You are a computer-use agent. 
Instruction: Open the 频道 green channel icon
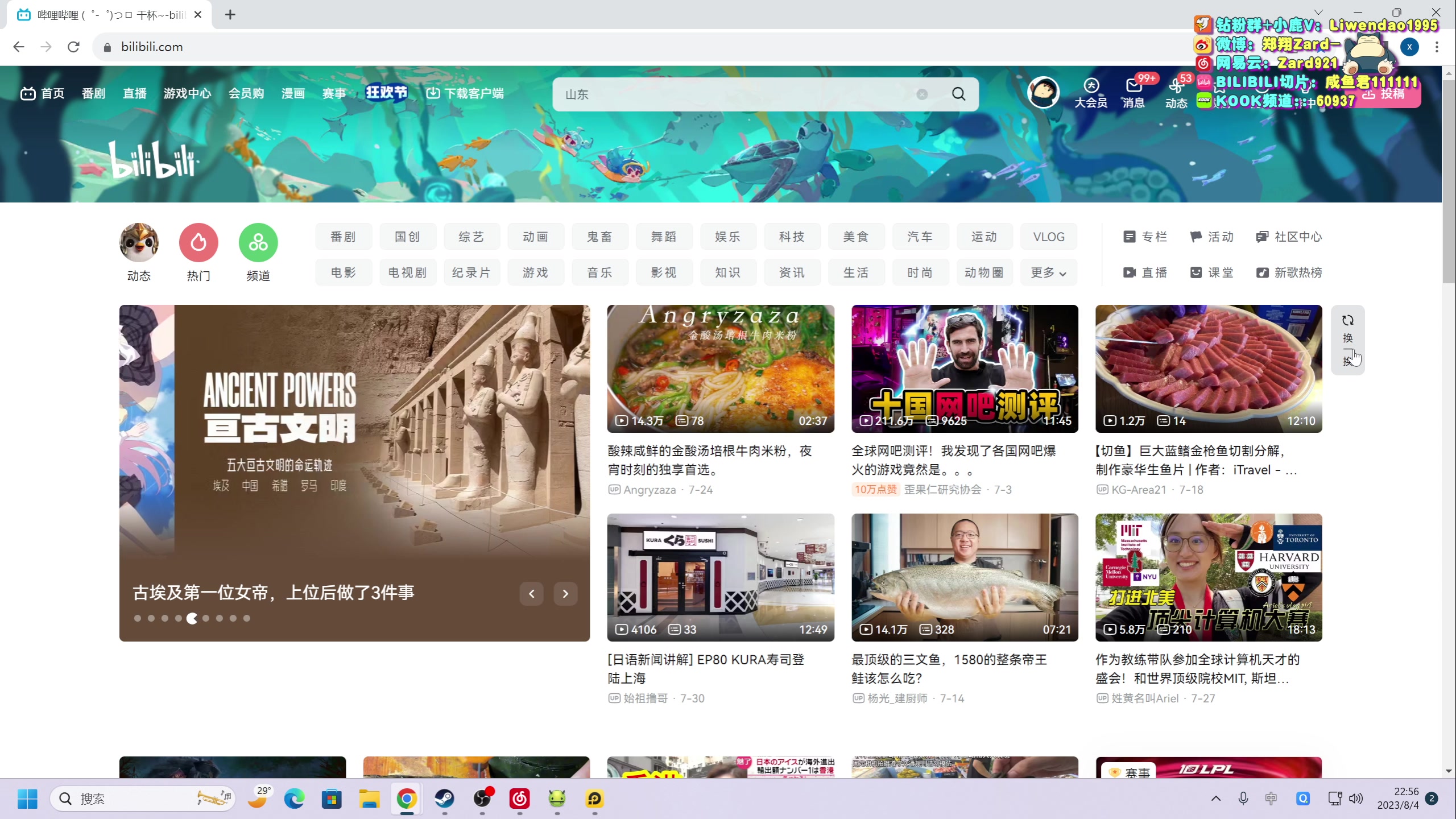(x=258, y=243)
